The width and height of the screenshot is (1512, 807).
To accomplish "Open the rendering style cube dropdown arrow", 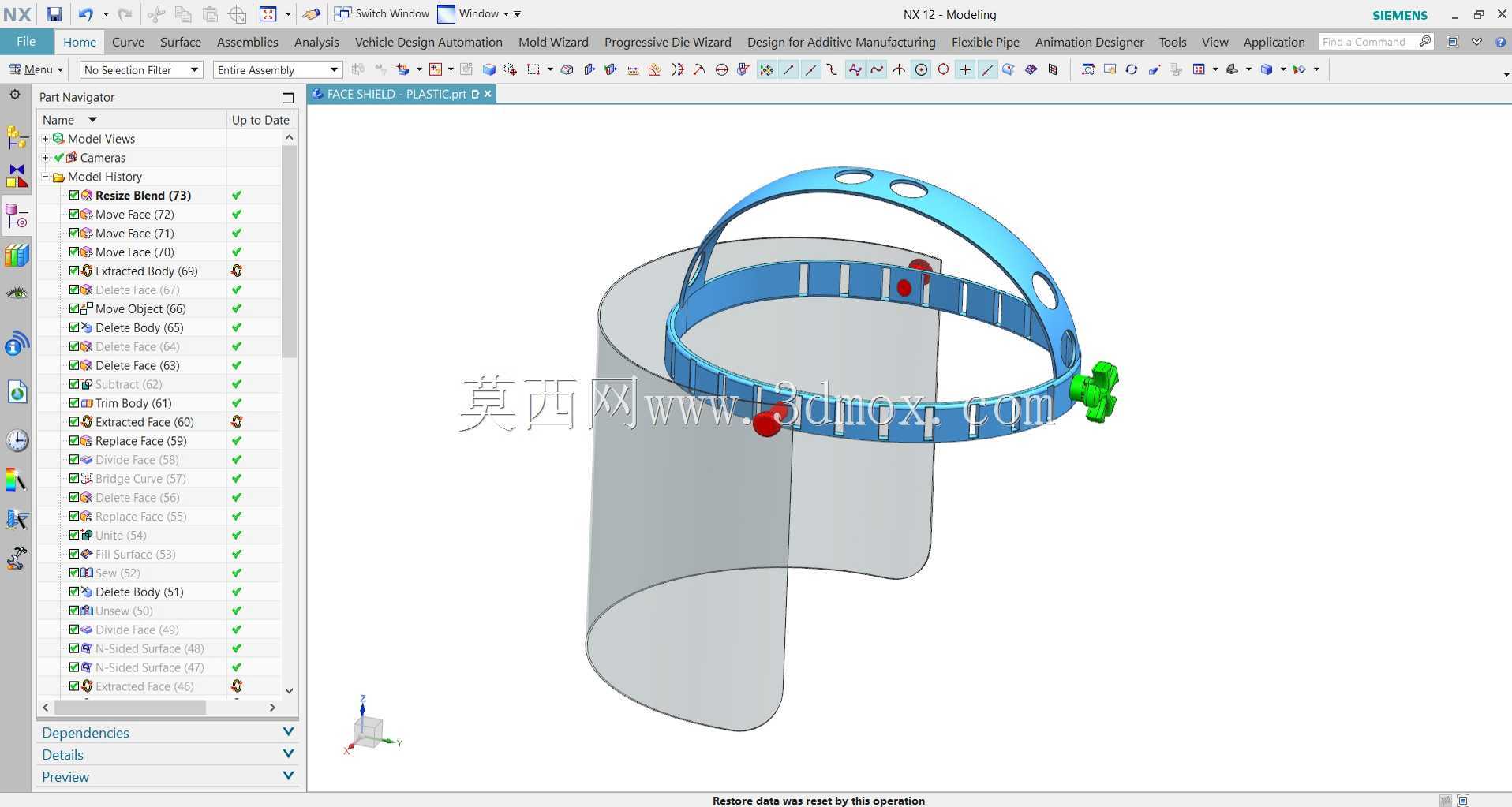I will 1283,69.
